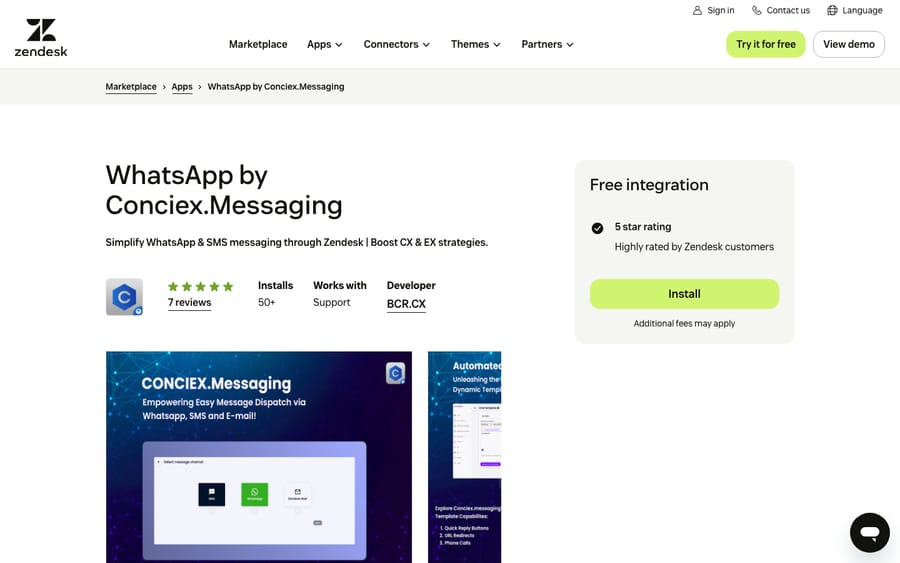The height and width of the screenshot is (563, 900).
Task: Open the chat widget bubble
Action: pyautogui.click(x=870, y=533)
